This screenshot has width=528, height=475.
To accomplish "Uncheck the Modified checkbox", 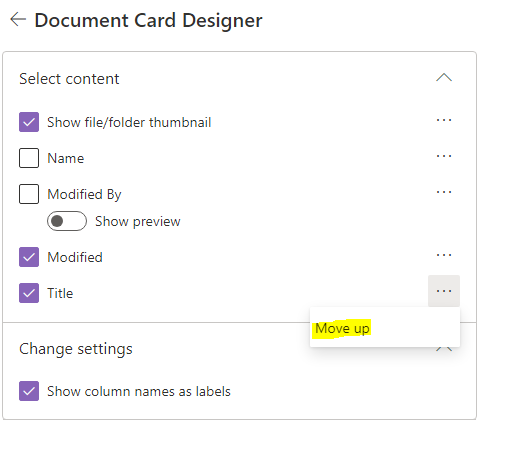I will pos(29,257).
